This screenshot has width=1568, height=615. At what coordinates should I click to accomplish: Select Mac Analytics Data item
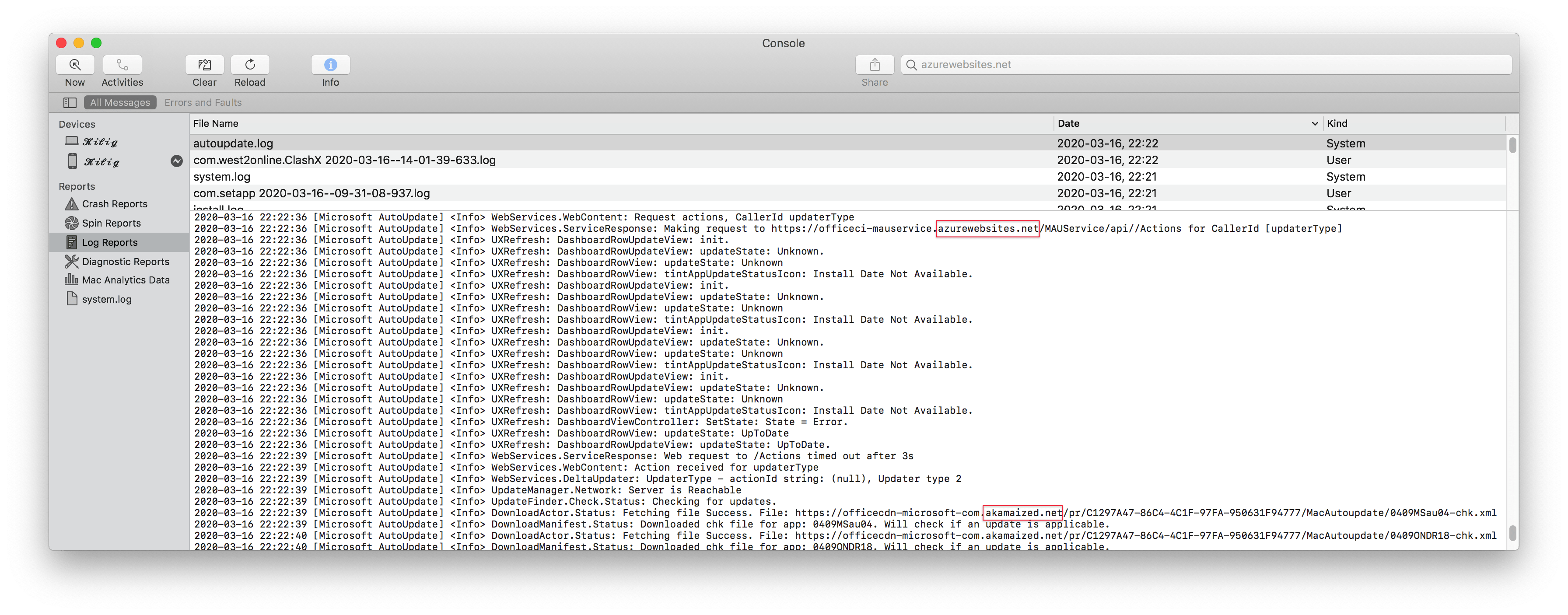126,280
